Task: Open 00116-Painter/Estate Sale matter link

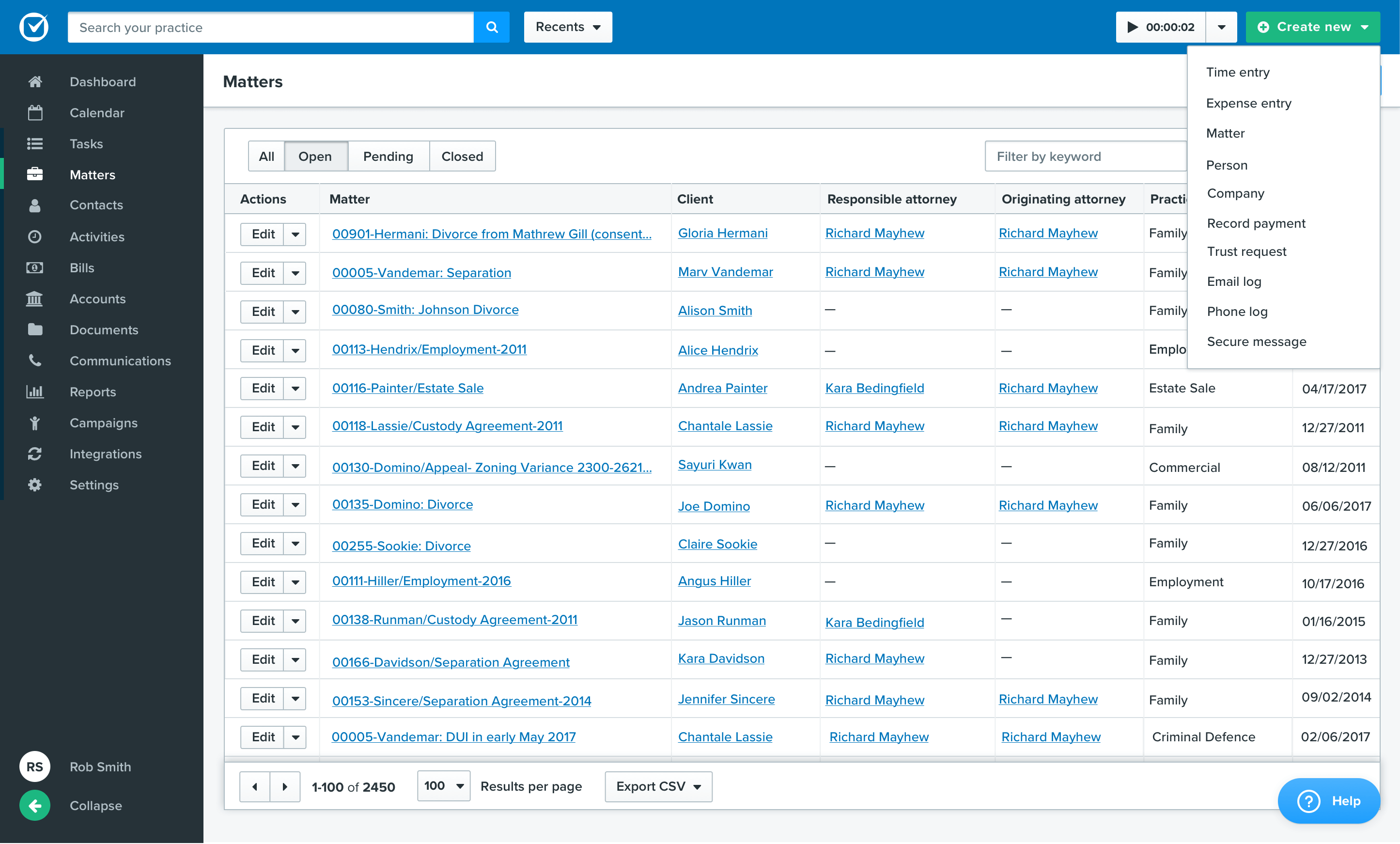Action: point(407,388)
